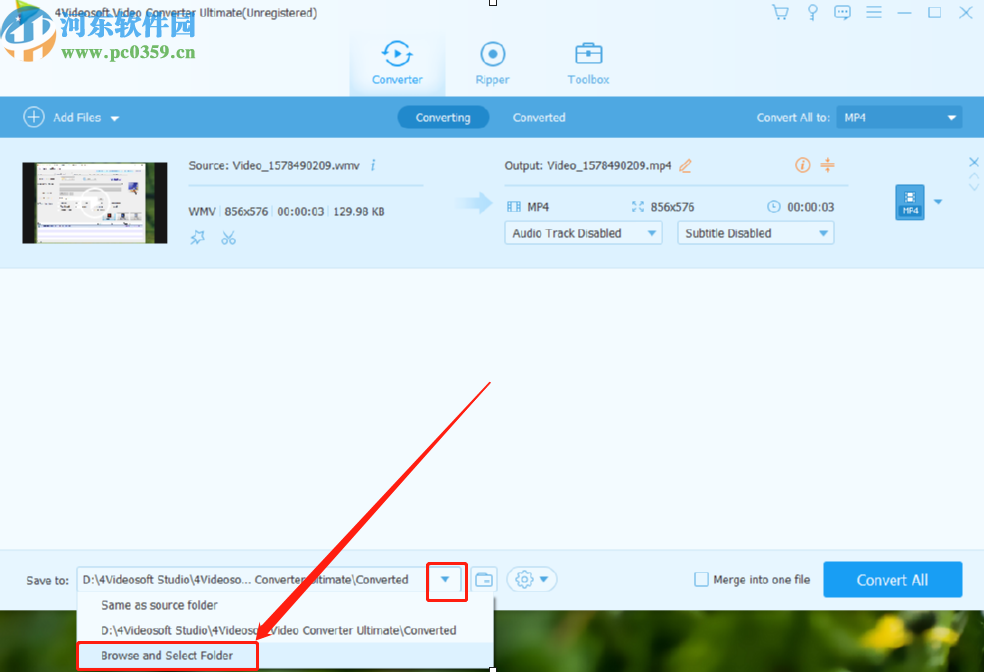Click the info icon beside the source filename
984x672 pixels.
pos(372,166)
